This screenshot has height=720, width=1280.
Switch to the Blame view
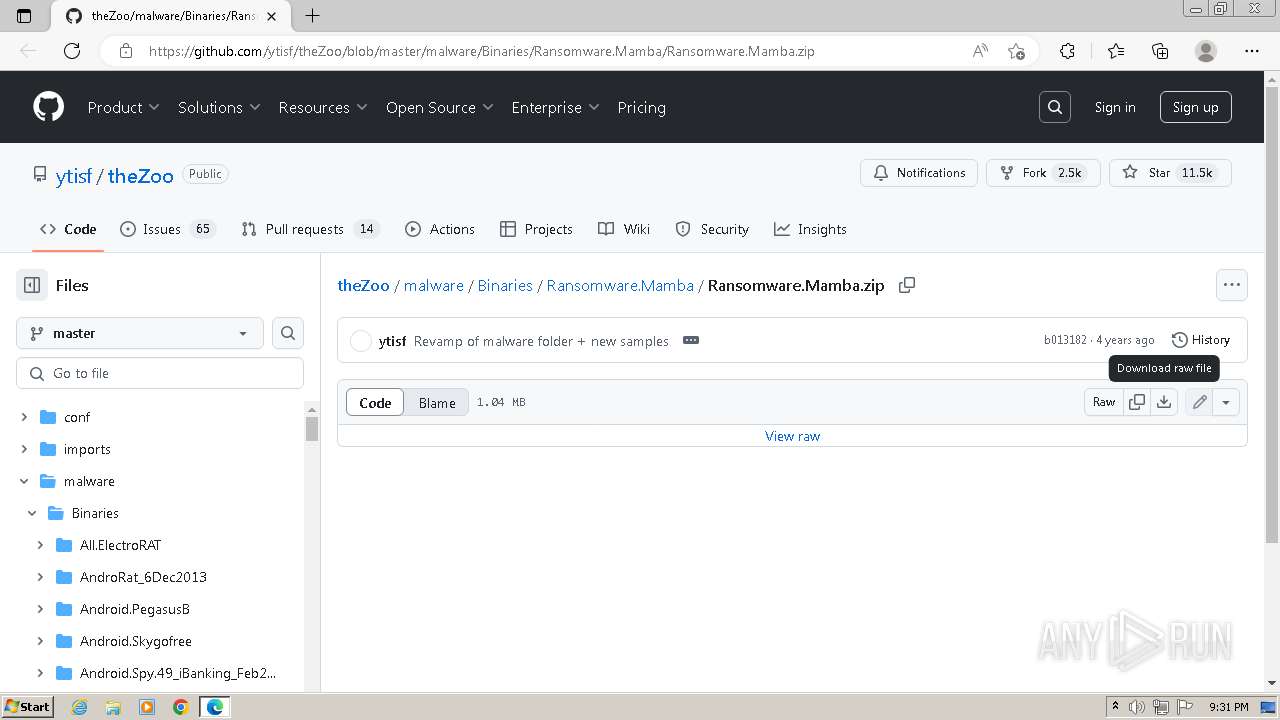(437, 402)
